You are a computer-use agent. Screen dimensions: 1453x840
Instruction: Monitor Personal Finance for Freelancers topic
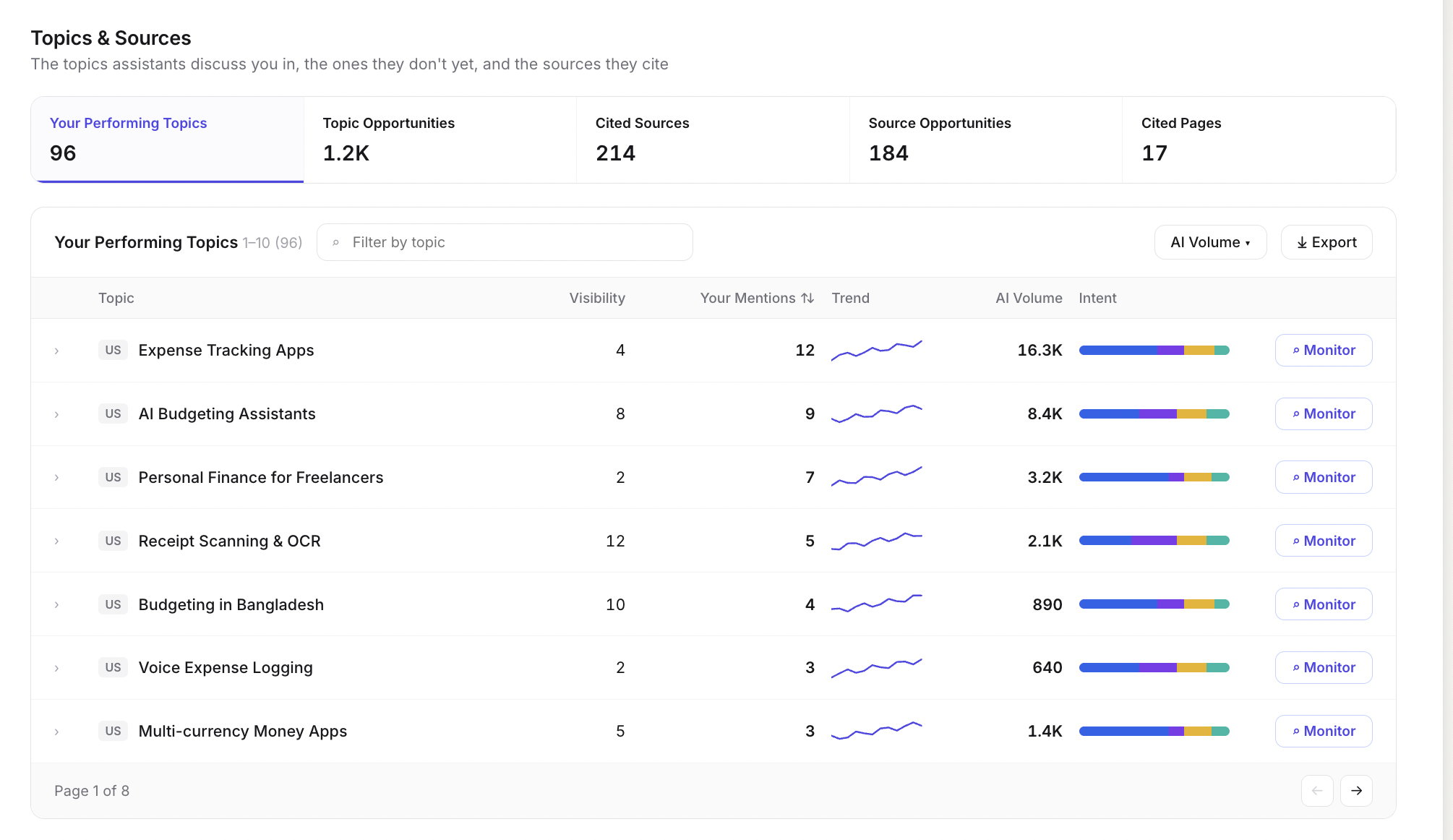[x=1324, y=477]
